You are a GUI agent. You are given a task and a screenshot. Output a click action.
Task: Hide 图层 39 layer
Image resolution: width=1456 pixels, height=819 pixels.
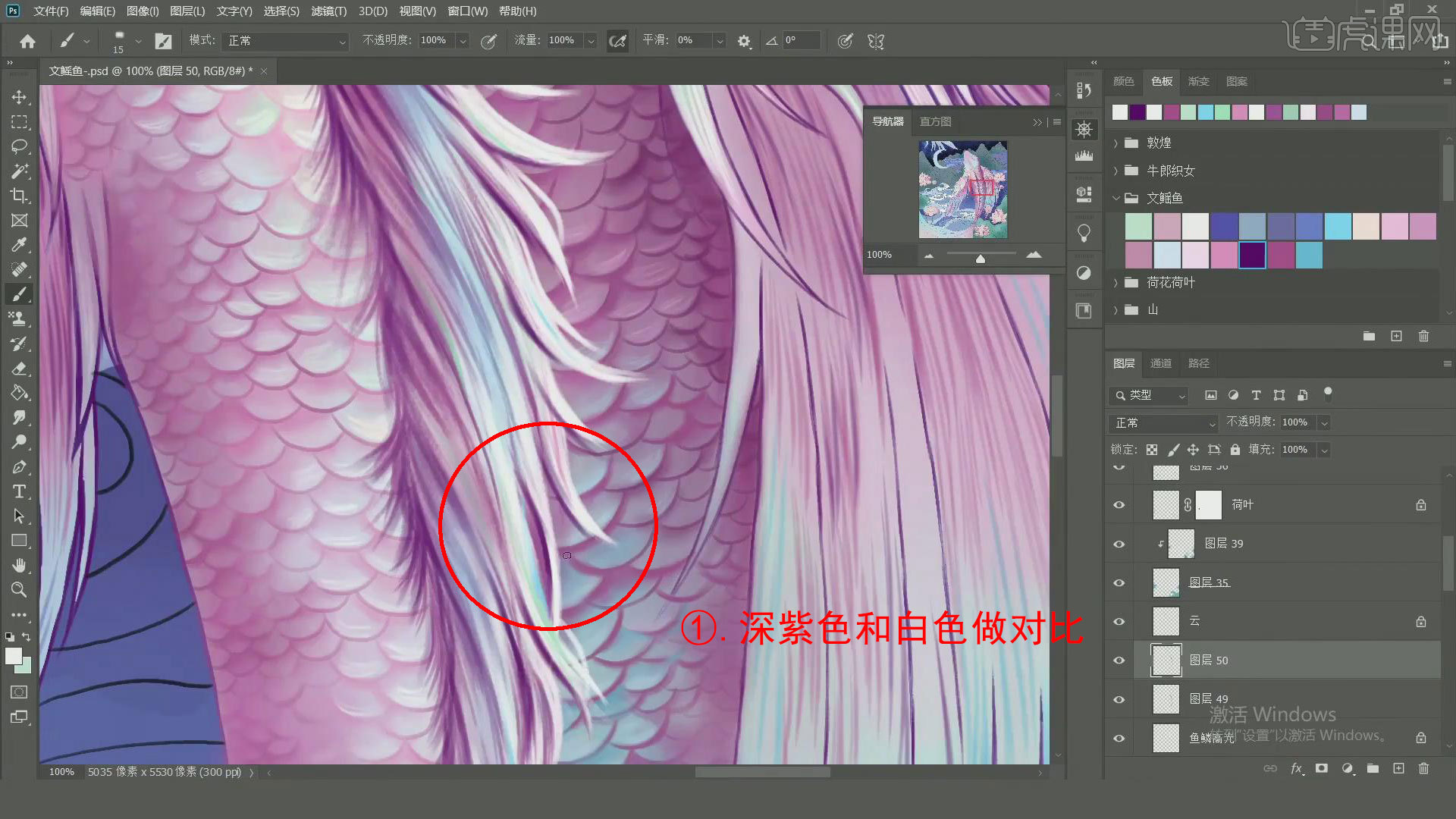tap(1119, 544)
